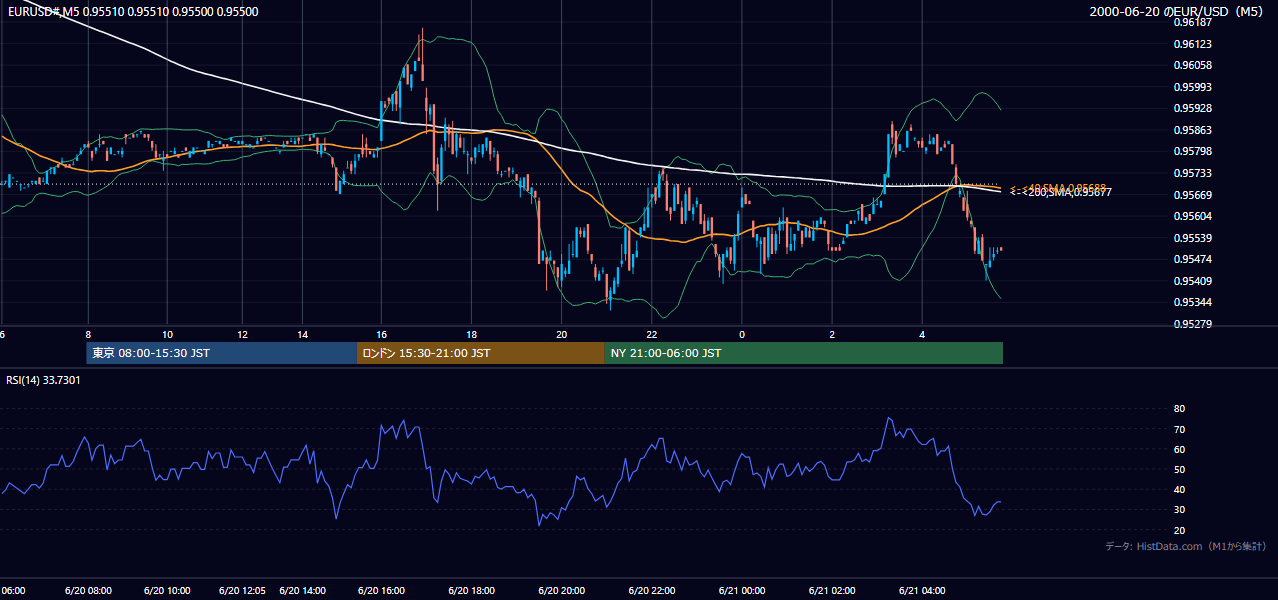
Task: Select the London 15:30-21:00 JST session bar
Action: [480, 353]
